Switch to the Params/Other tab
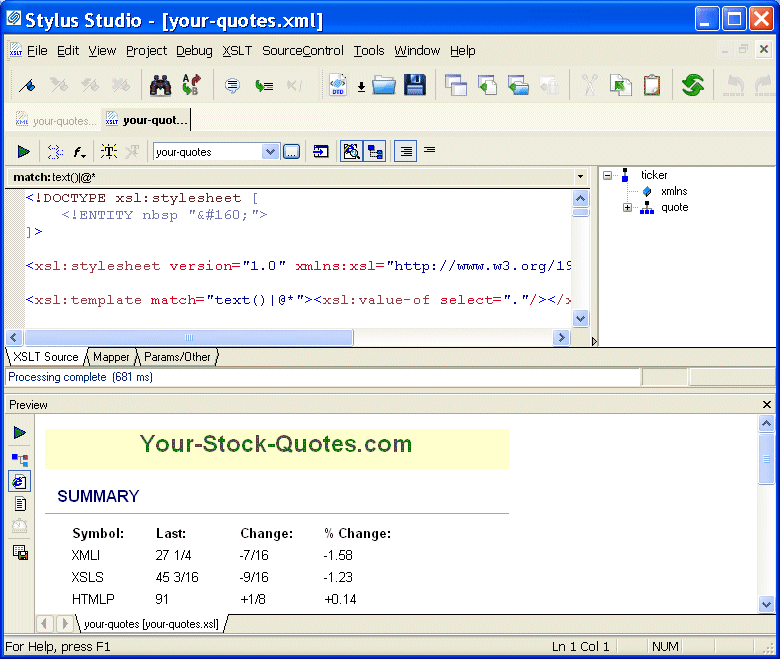Screen dimensions: 780x659 177,357
